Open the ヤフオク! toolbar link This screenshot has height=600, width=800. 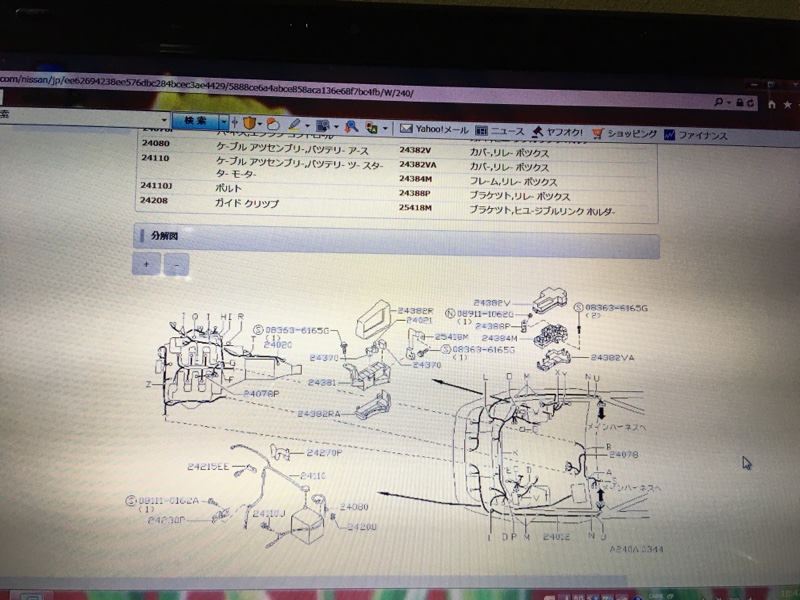pyautogui.click(x=564, y=133)
